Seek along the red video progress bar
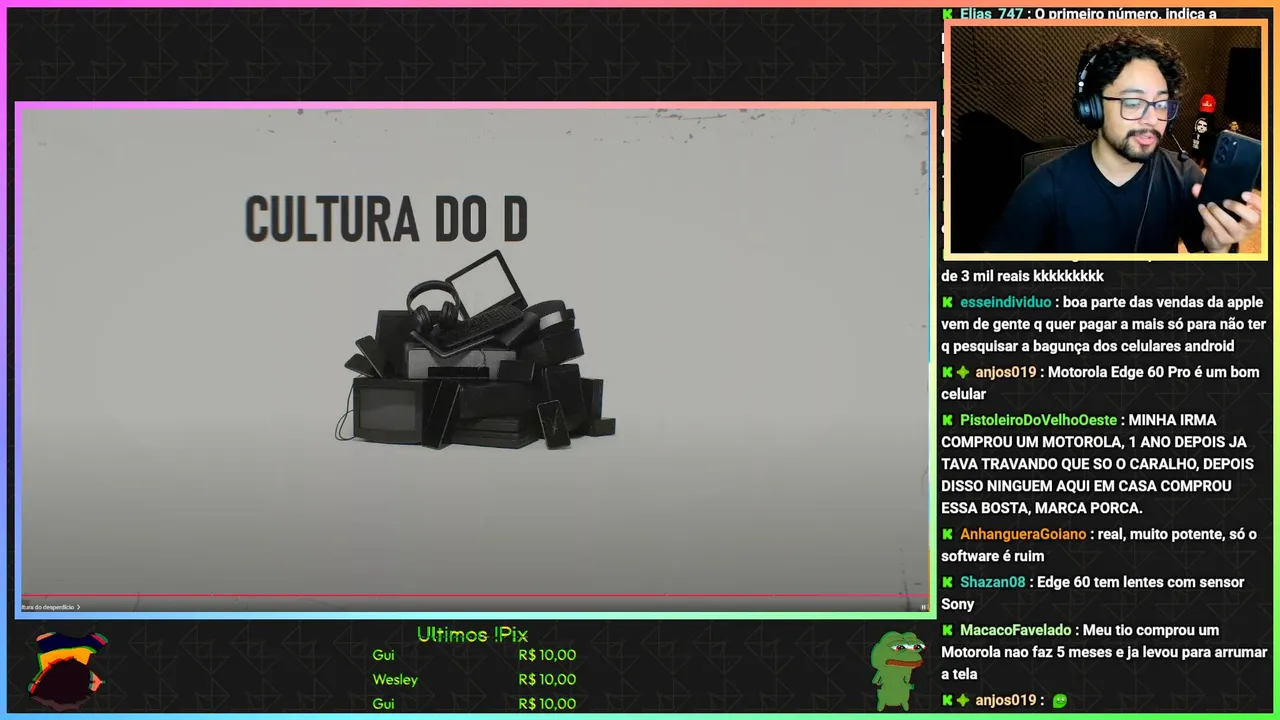The width and height of the screenshot is (1280, 720). tap(475, 596)
